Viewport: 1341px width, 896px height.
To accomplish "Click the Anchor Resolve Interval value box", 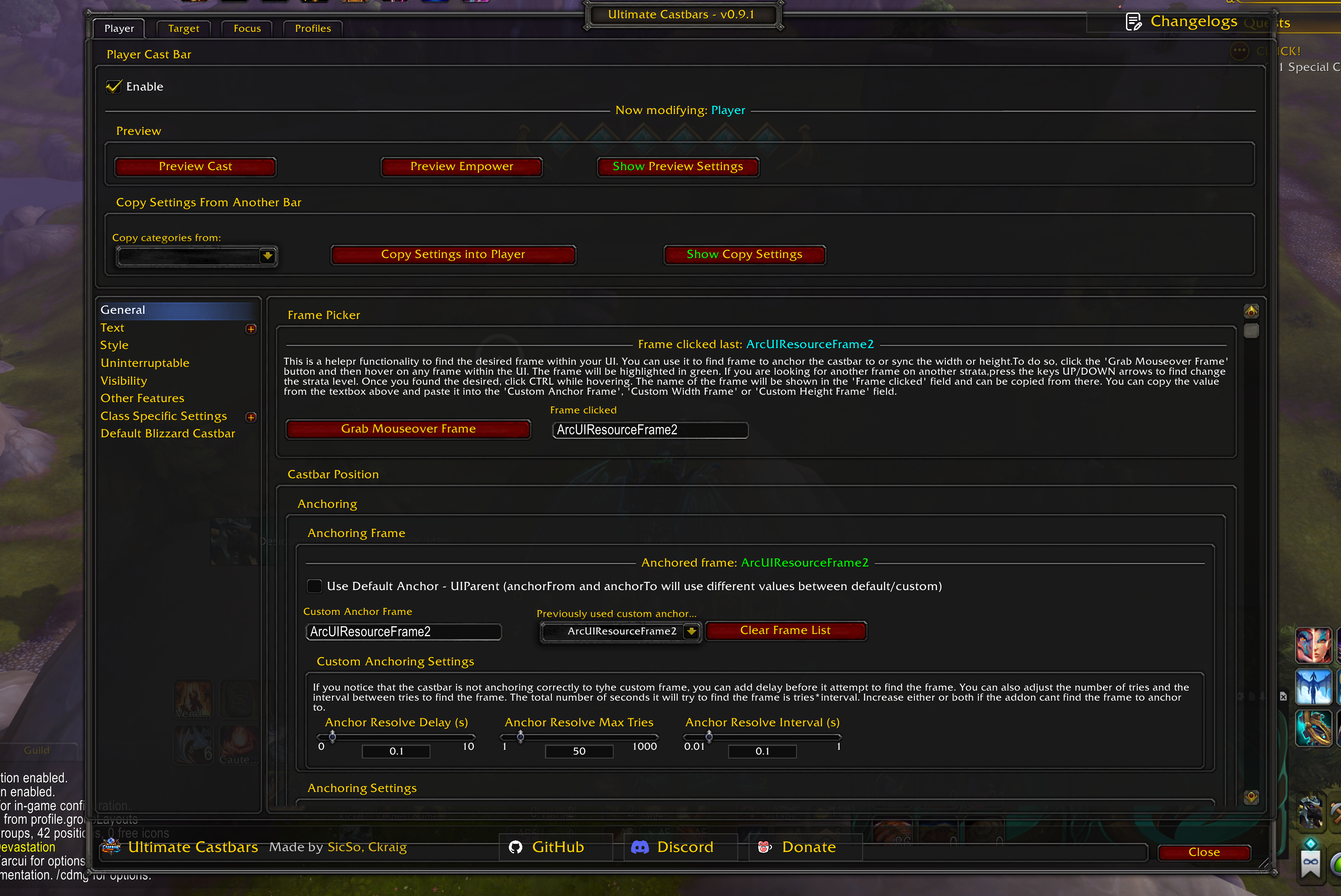I will point(762,752).
